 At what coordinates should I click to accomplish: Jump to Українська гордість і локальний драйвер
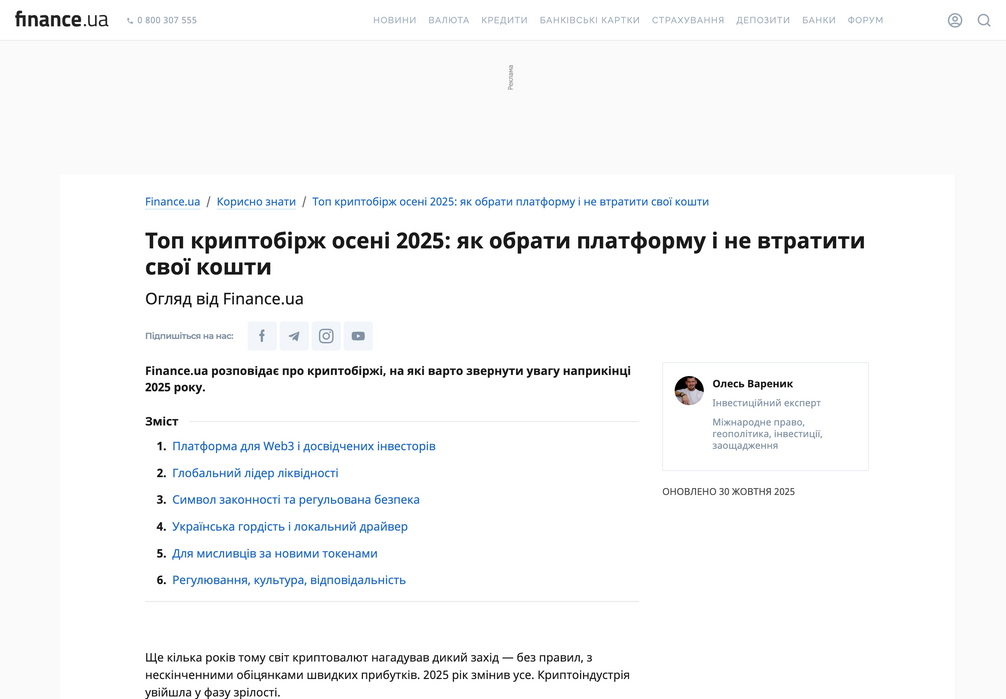click(x=289, y=526)
